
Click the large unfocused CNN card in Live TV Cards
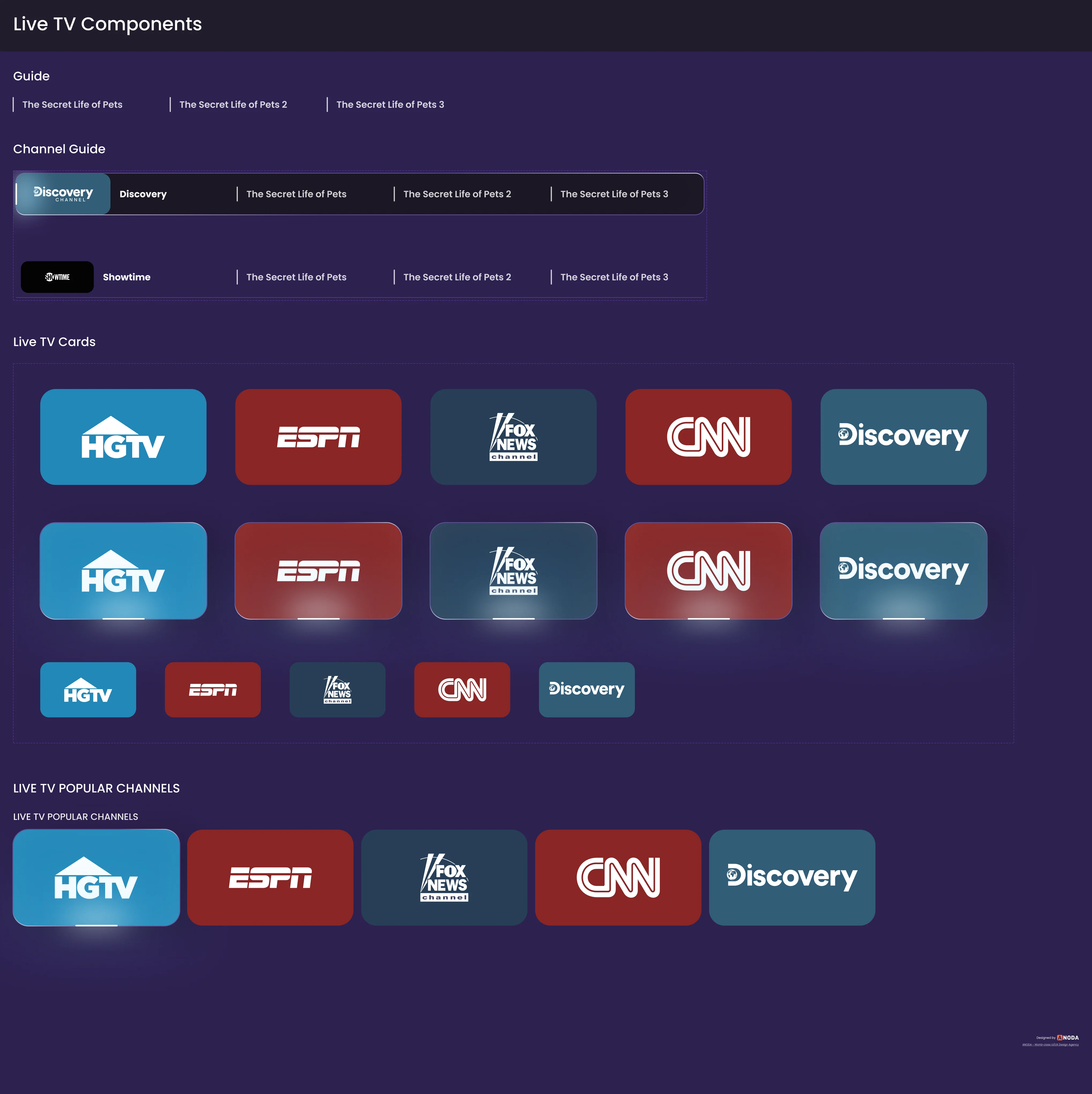point(708,437)
